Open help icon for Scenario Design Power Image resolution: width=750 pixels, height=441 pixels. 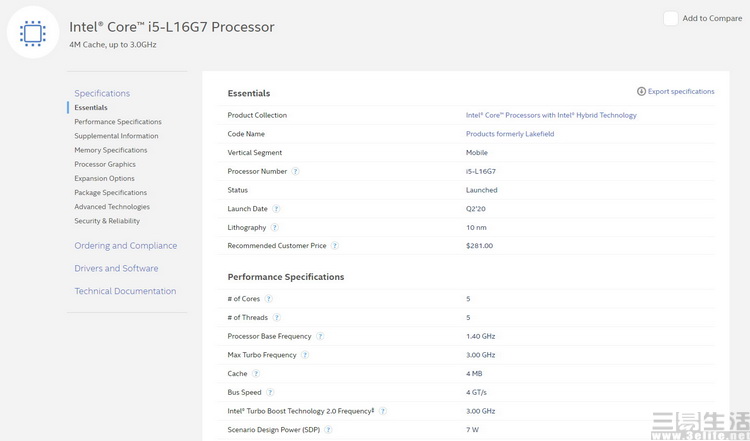pyautogui.click(x=329, y=430)
